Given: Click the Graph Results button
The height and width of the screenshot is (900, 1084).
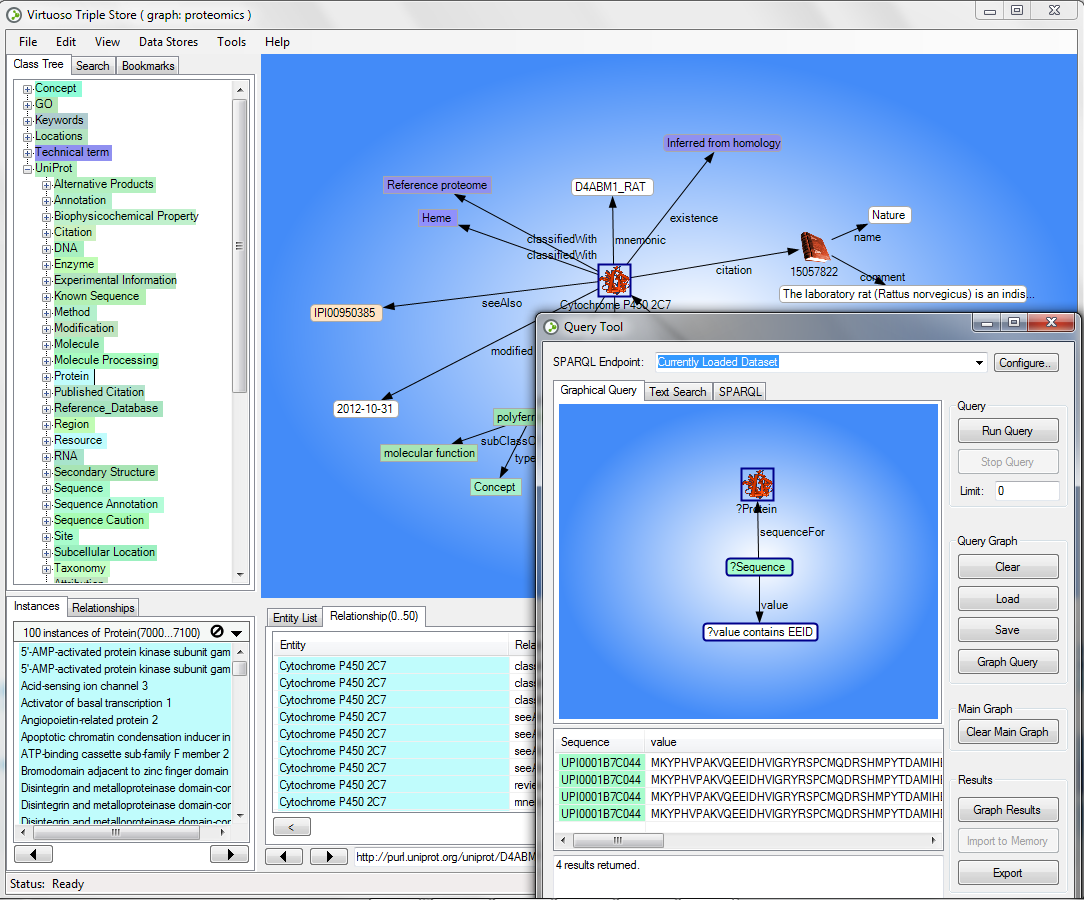Looking at the screenshot, I should (1007, 810).
